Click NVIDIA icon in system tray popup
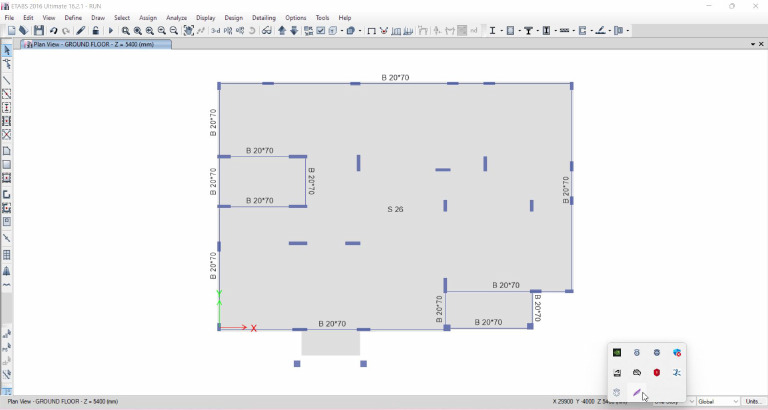 click(617, 353)
